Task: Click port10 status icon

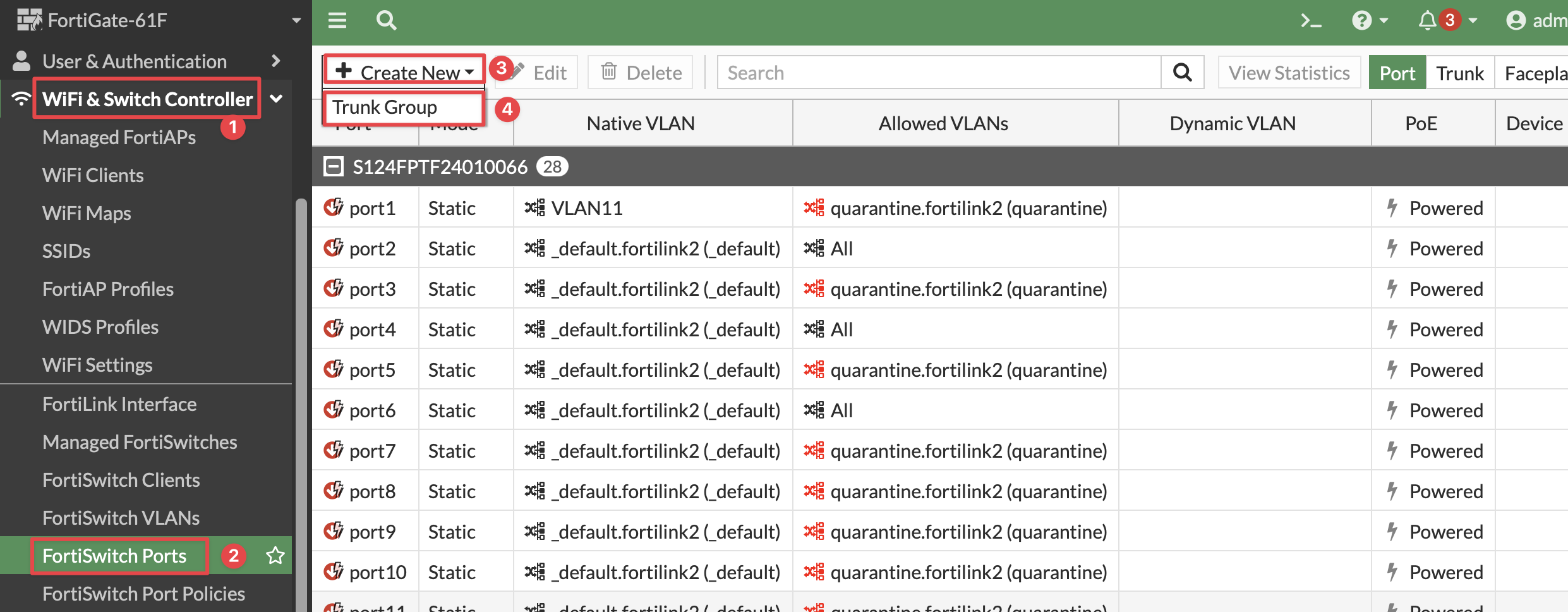Action: pyautogui.click(x=334, y=571)
